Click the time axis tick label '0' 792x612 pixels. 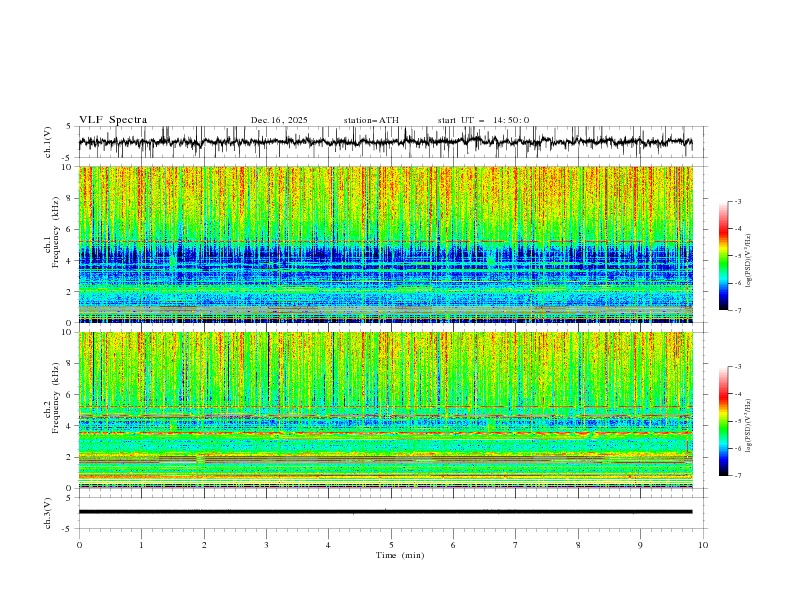click(79, 545)
